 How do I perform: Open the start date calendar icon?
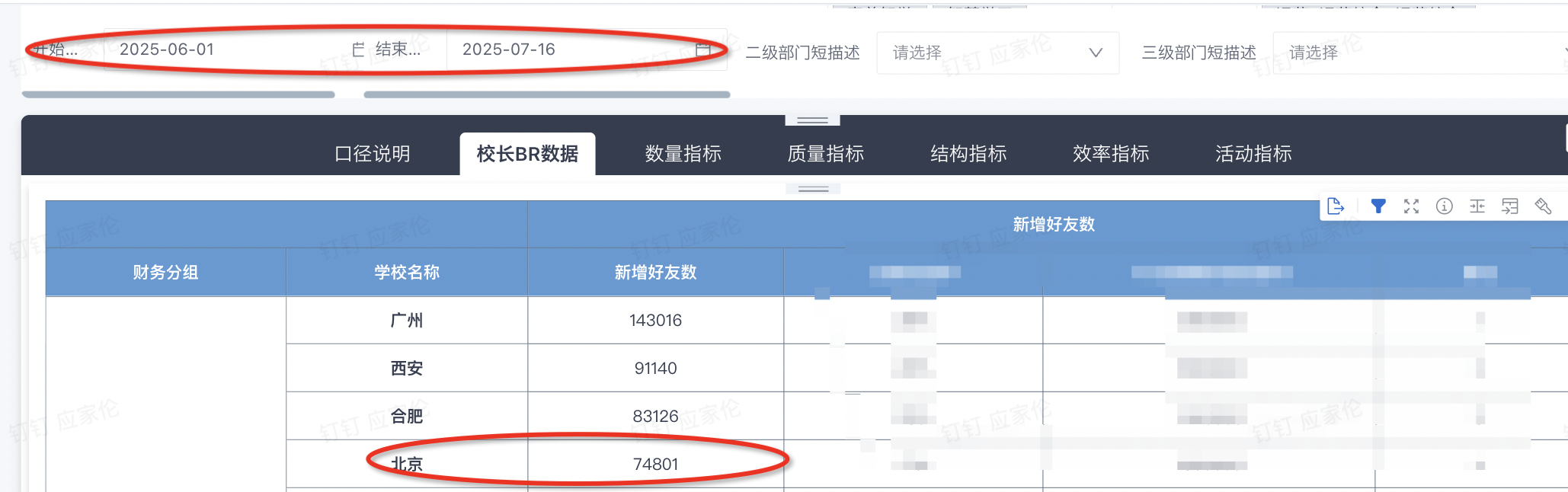click(358, 50)
